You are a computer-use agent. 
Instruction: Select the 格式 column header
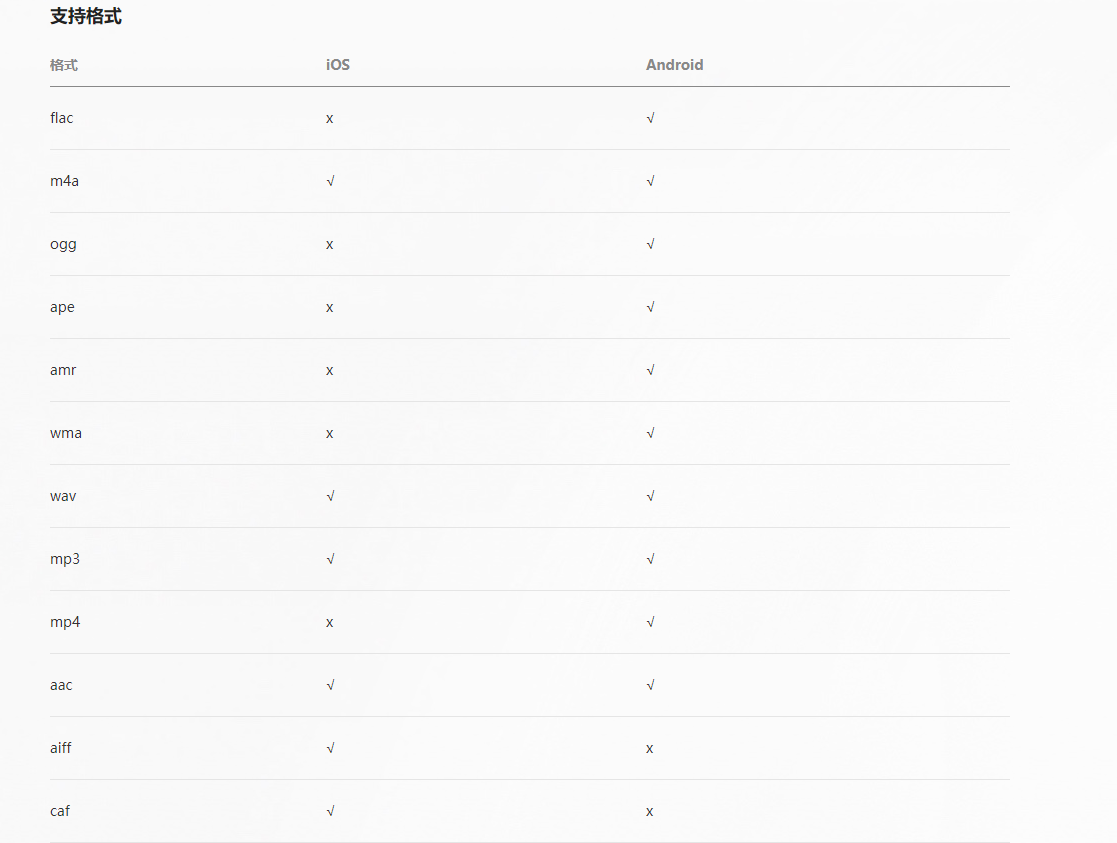[x=63, y=65]
